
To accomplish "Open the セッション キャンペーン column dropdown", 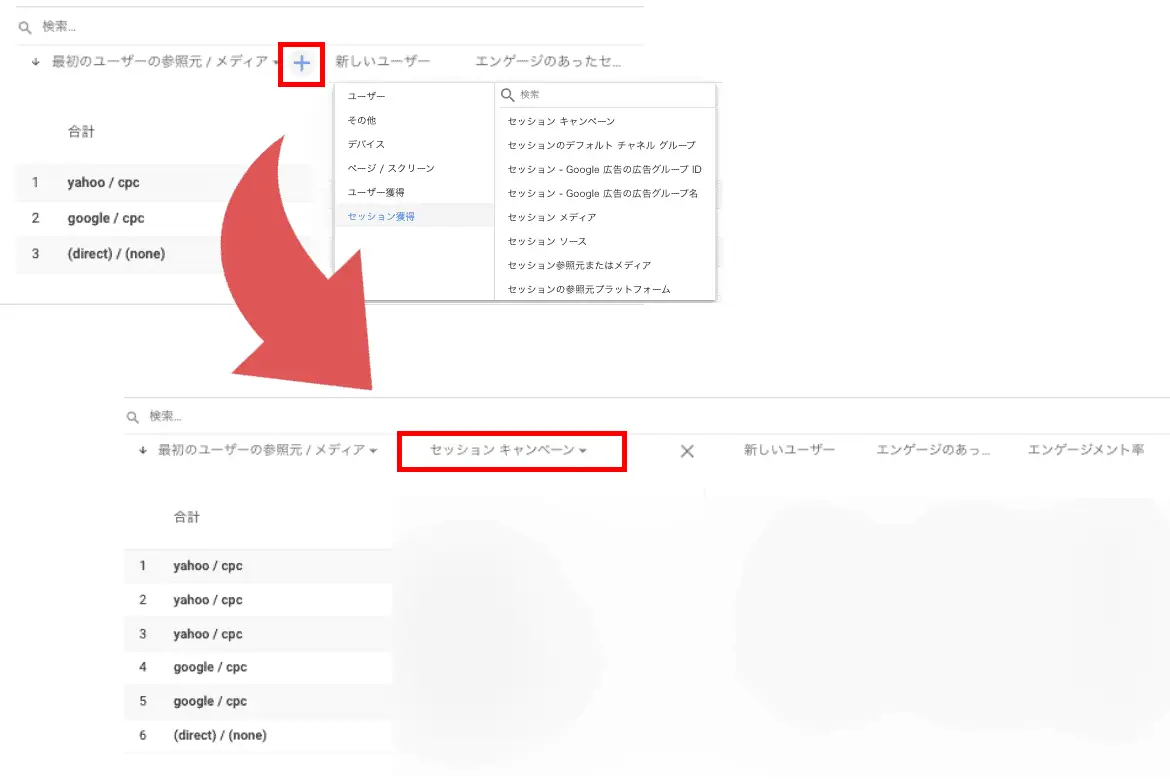I will click(584, 451).
